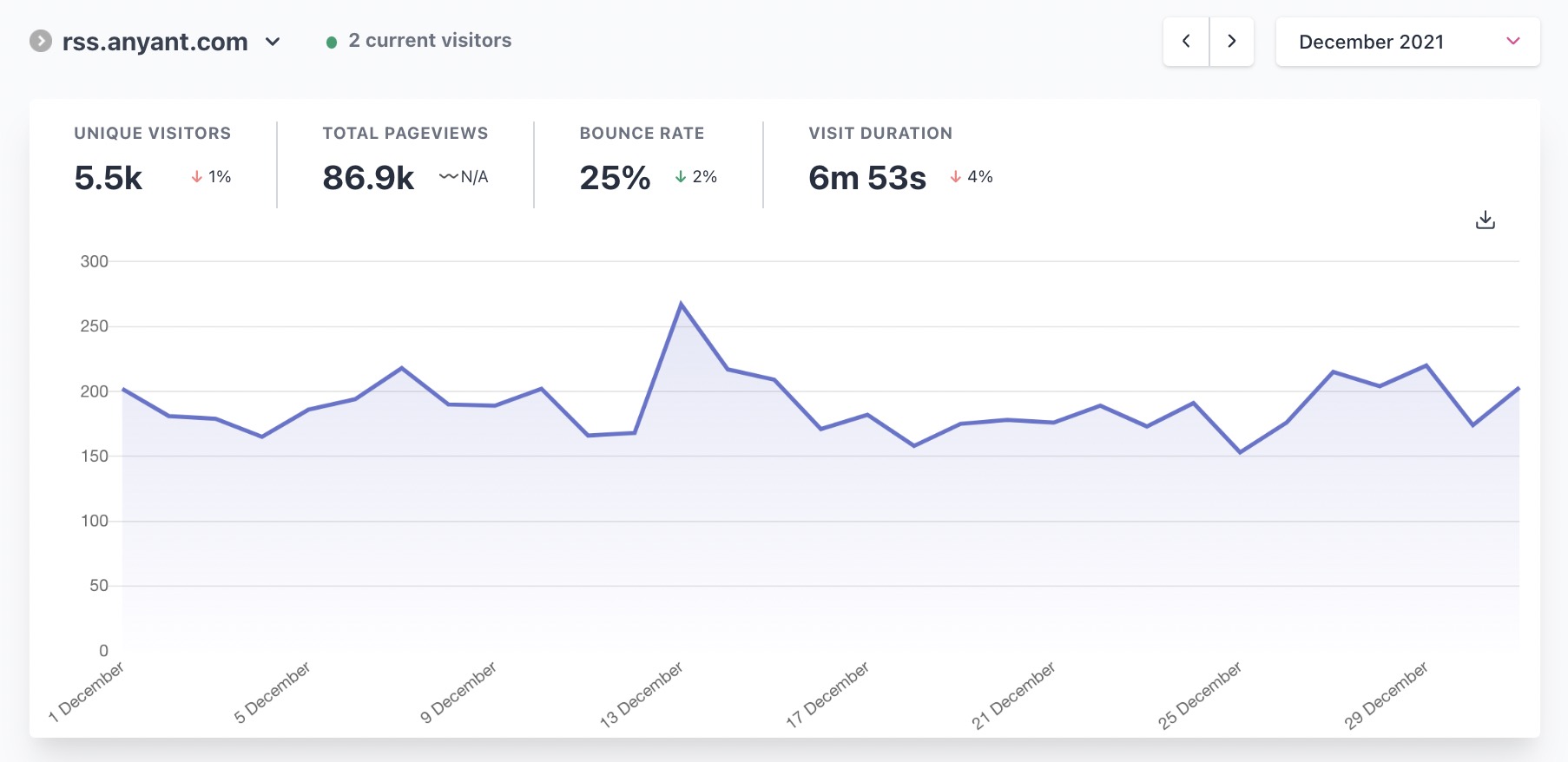
Task: Click the wavy N/A trend icon for pageviews
Action: point(448,177)
